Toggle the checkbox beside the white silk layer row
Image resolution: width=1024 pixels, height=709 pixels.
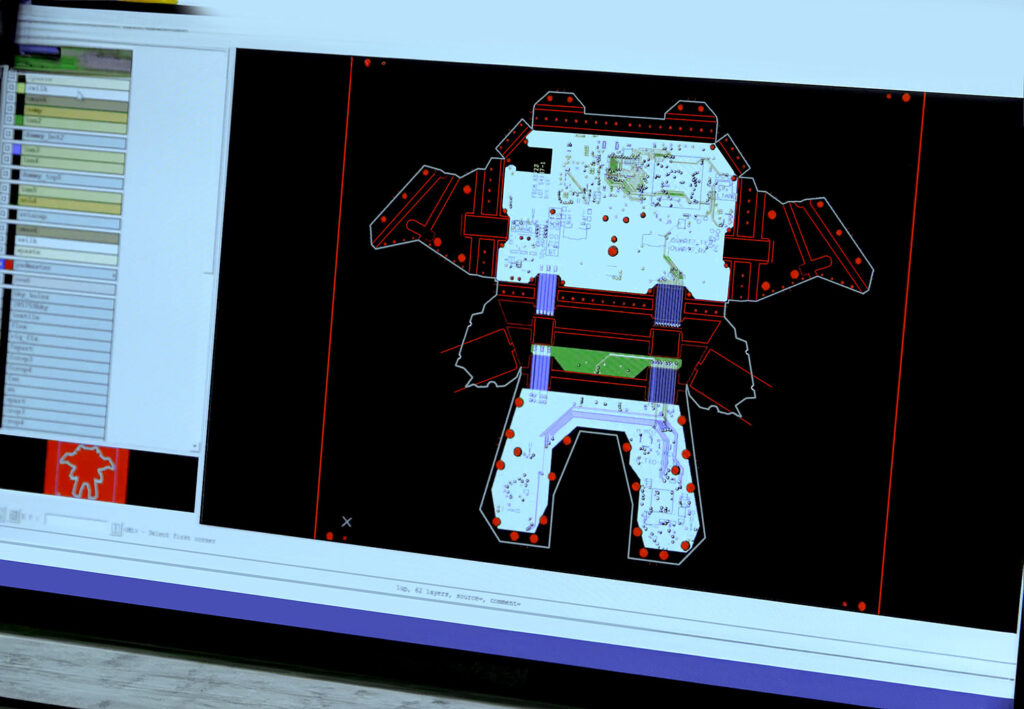[11, 87]
